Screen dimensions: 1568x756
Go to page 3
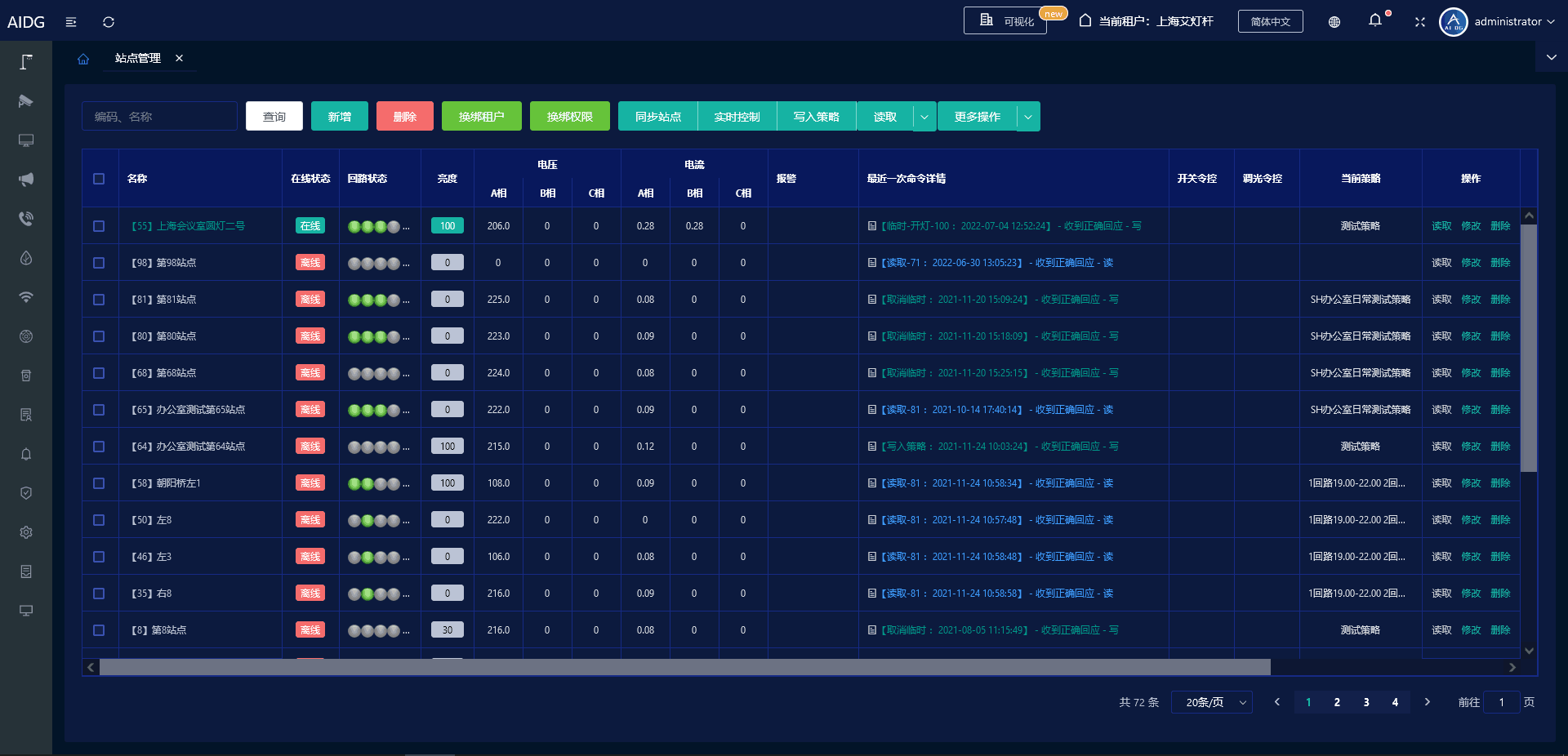(x=1366, y=702)
